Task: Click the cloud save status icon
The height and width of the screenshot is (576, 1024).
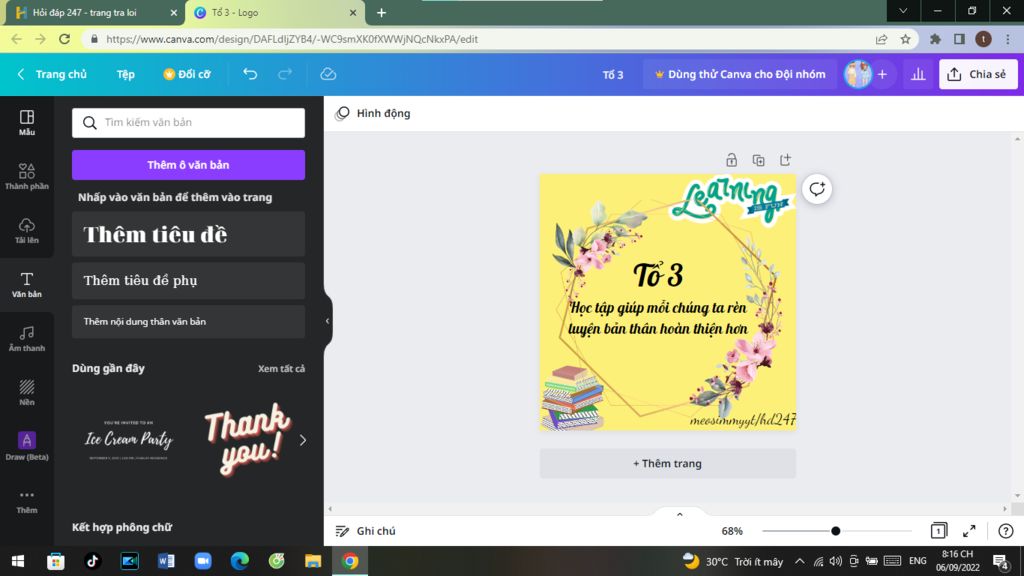Action: [x=328, y=74]
